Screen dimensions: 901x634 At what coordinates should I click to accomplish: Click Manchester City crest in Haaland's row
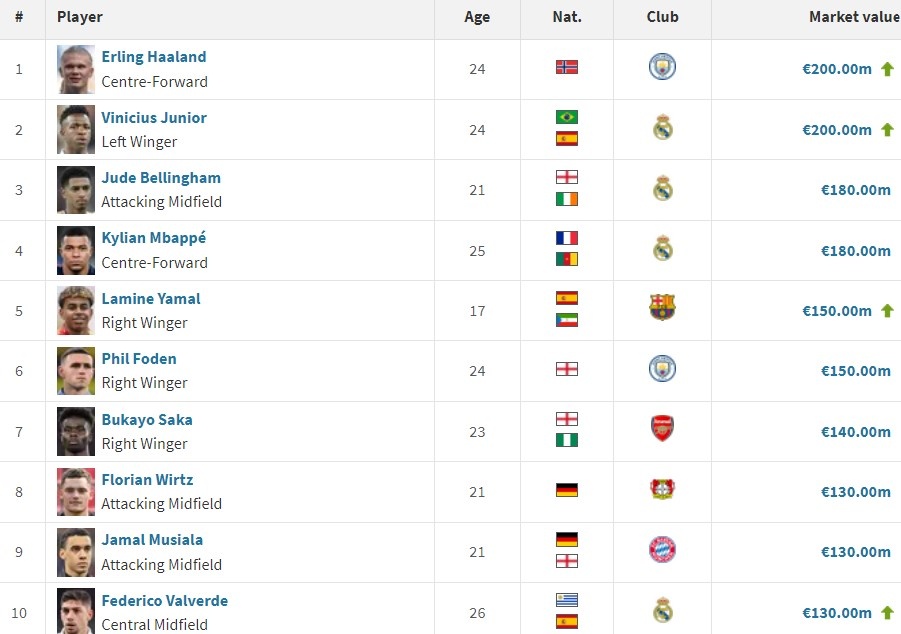662,68
